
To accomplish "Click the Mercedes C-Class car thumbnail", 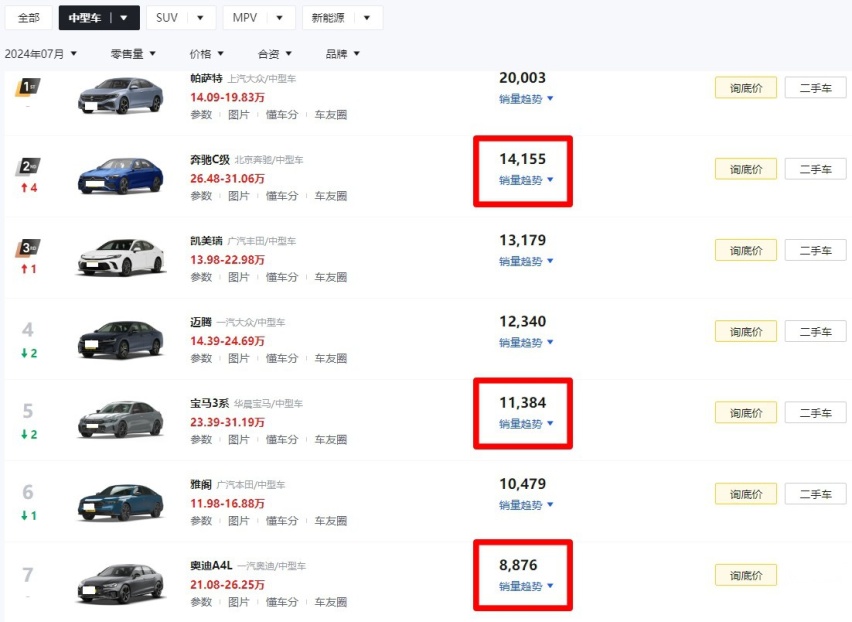I will pos(120,176).
